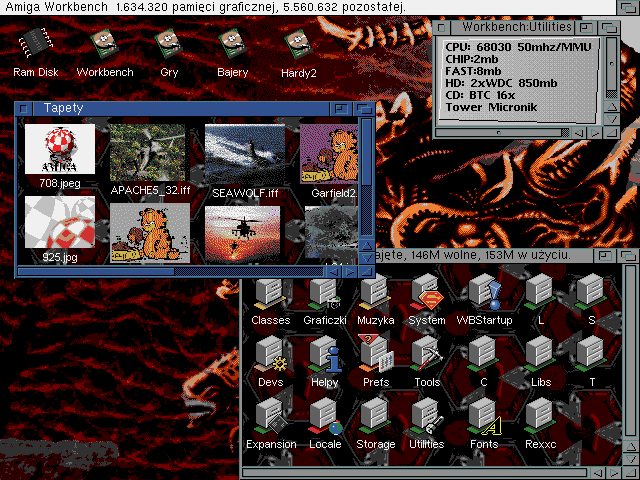Open the Expansion drawer
640x480 pixels.
pos(270,417)
